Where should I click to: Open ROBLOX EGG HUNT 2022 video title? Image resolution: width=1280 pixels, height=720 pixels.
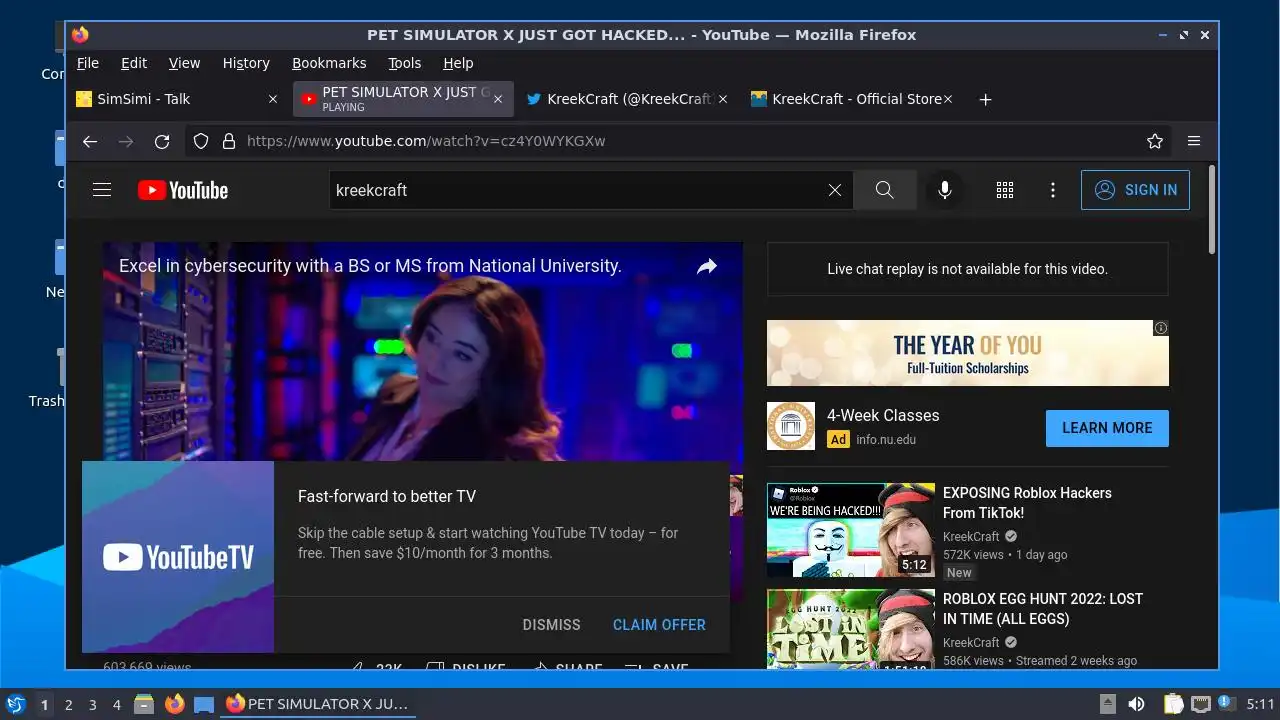(1043, 609)
